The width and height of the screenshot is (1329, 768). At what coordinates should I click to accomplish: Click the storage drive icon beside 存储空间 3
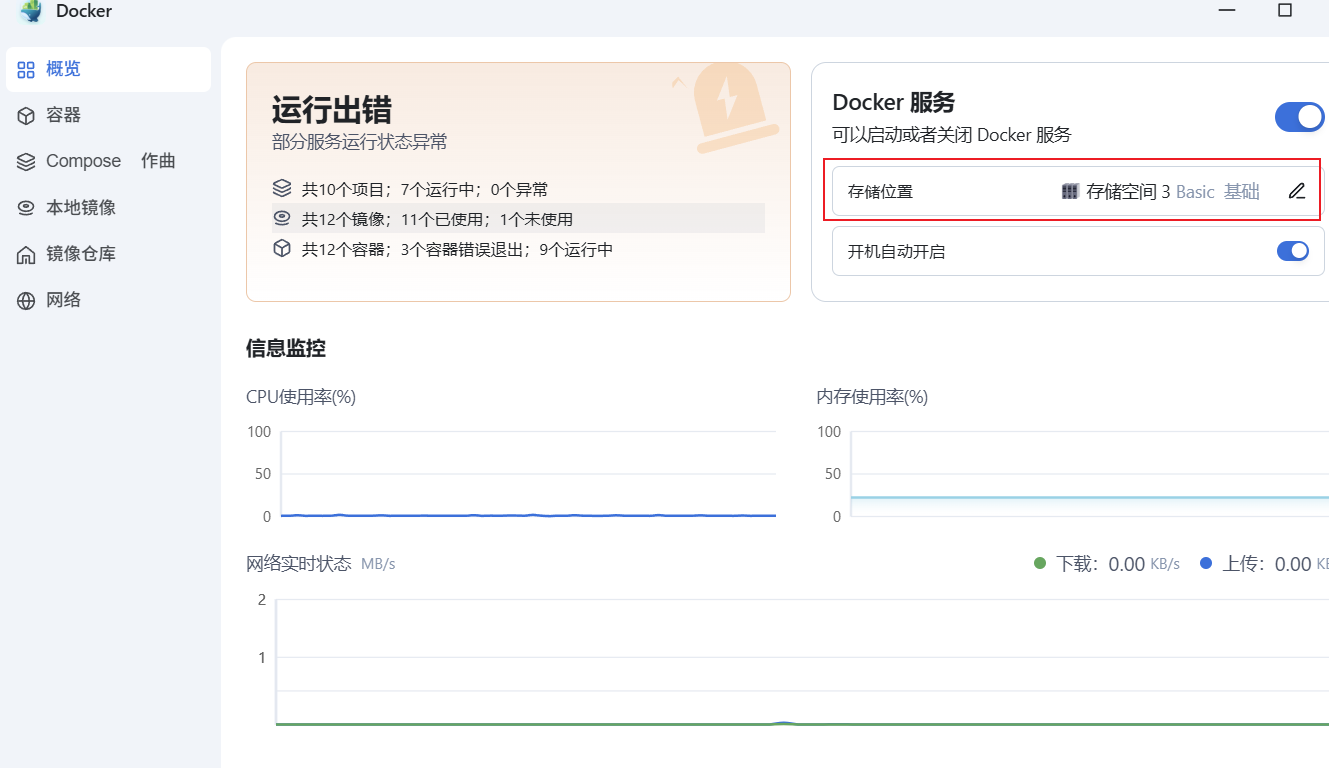point(1070,191)
